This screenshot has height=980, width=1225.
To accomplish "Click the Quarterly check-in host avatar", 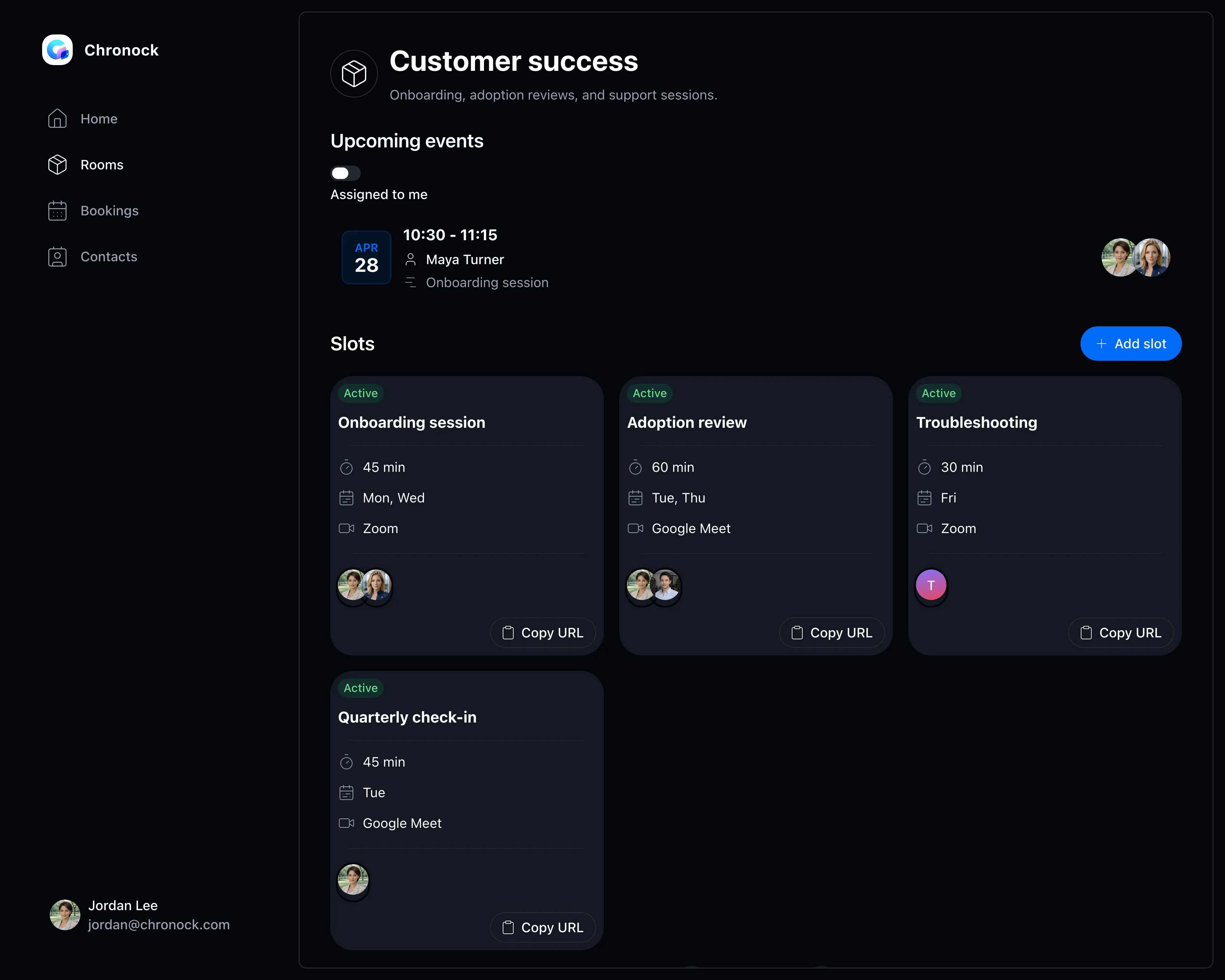I will 353,880.
